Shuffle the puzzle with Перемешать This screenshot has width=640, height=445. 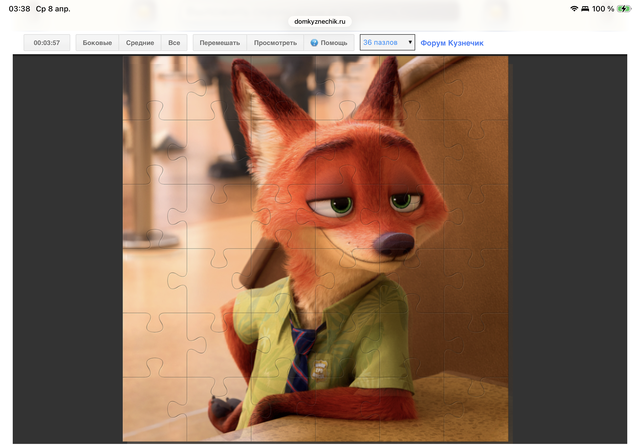tap(219, 44)
